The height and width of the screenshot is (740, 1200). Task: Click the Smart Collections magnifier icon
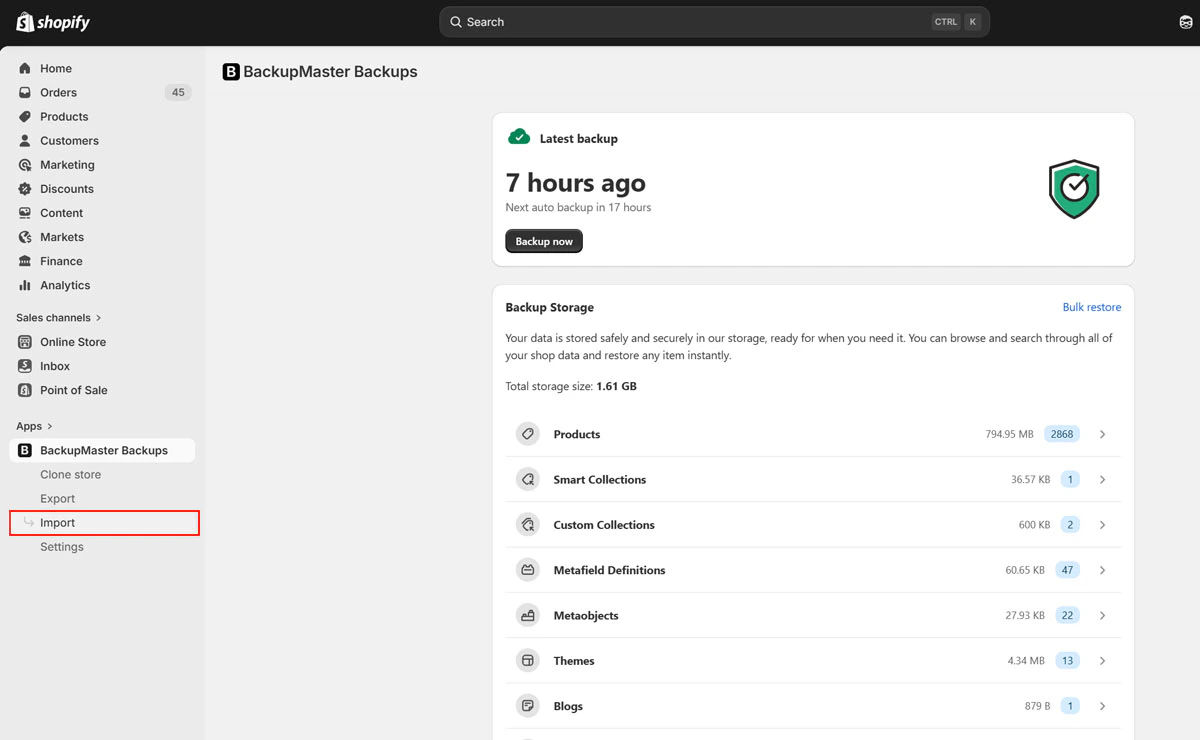coord(527,479)
